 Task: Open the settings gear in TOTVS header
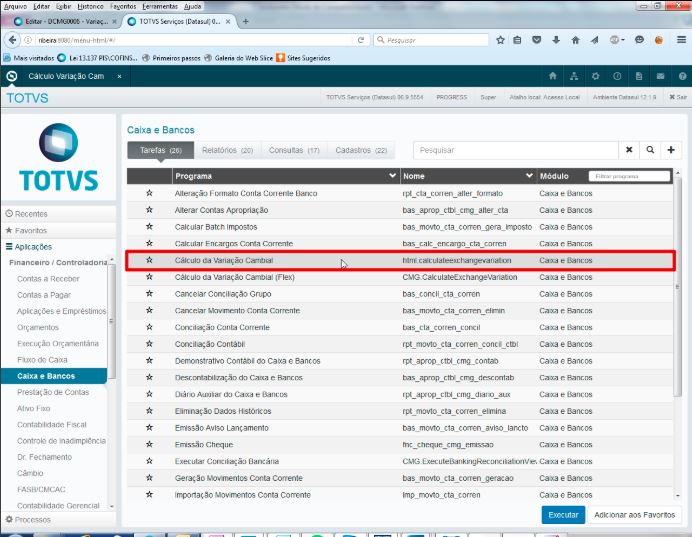coord(595,76)
